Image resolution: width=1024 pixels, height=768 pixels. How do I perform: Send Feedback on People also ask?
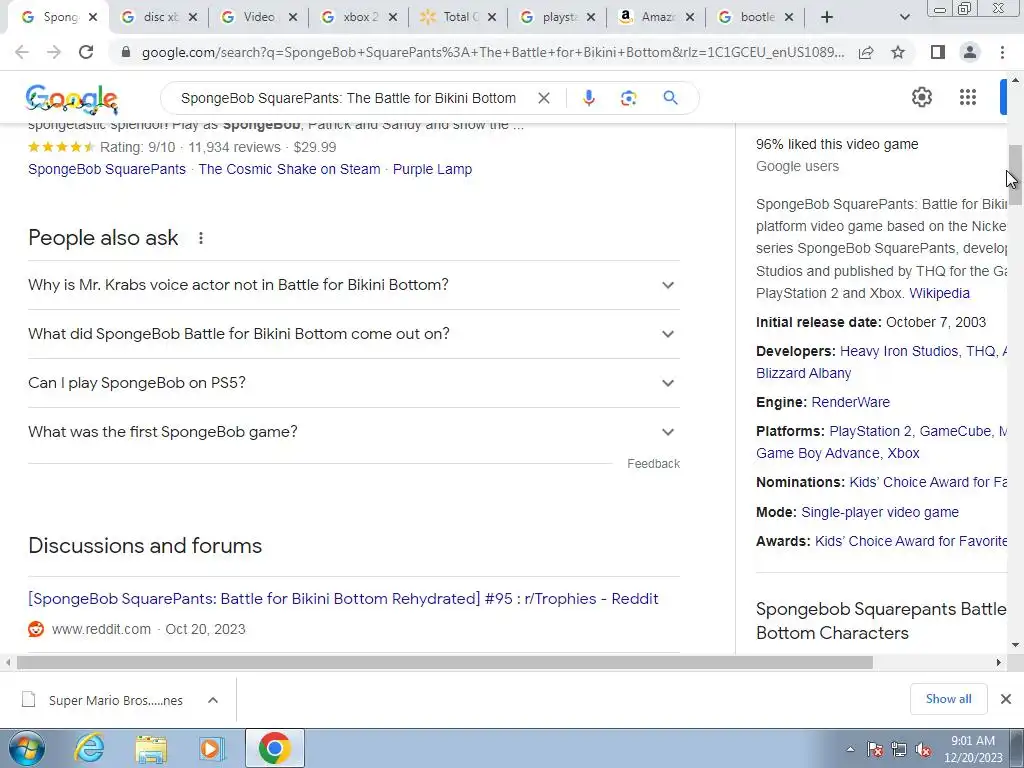point(653,464)
